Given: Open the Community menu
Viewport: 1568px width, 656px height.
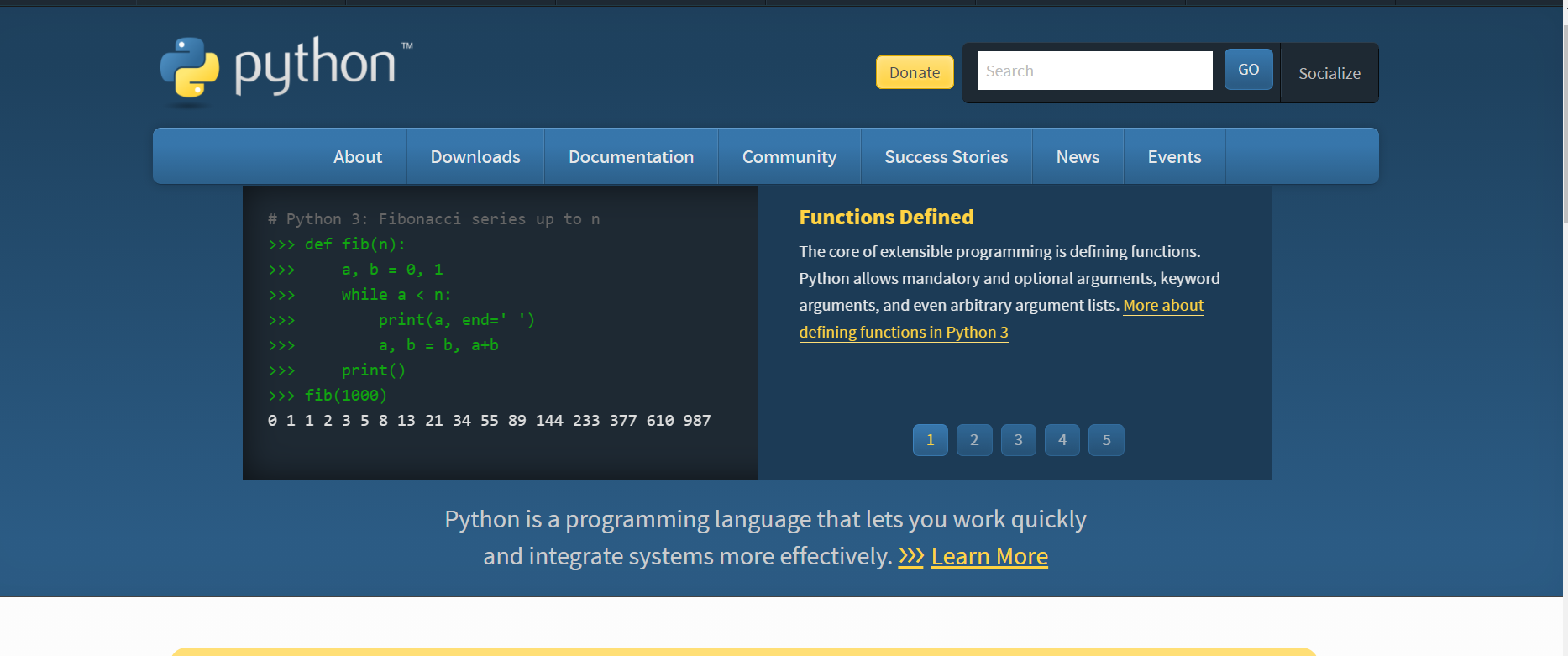Looking at the screenshot, I should [x=789, y=157].
